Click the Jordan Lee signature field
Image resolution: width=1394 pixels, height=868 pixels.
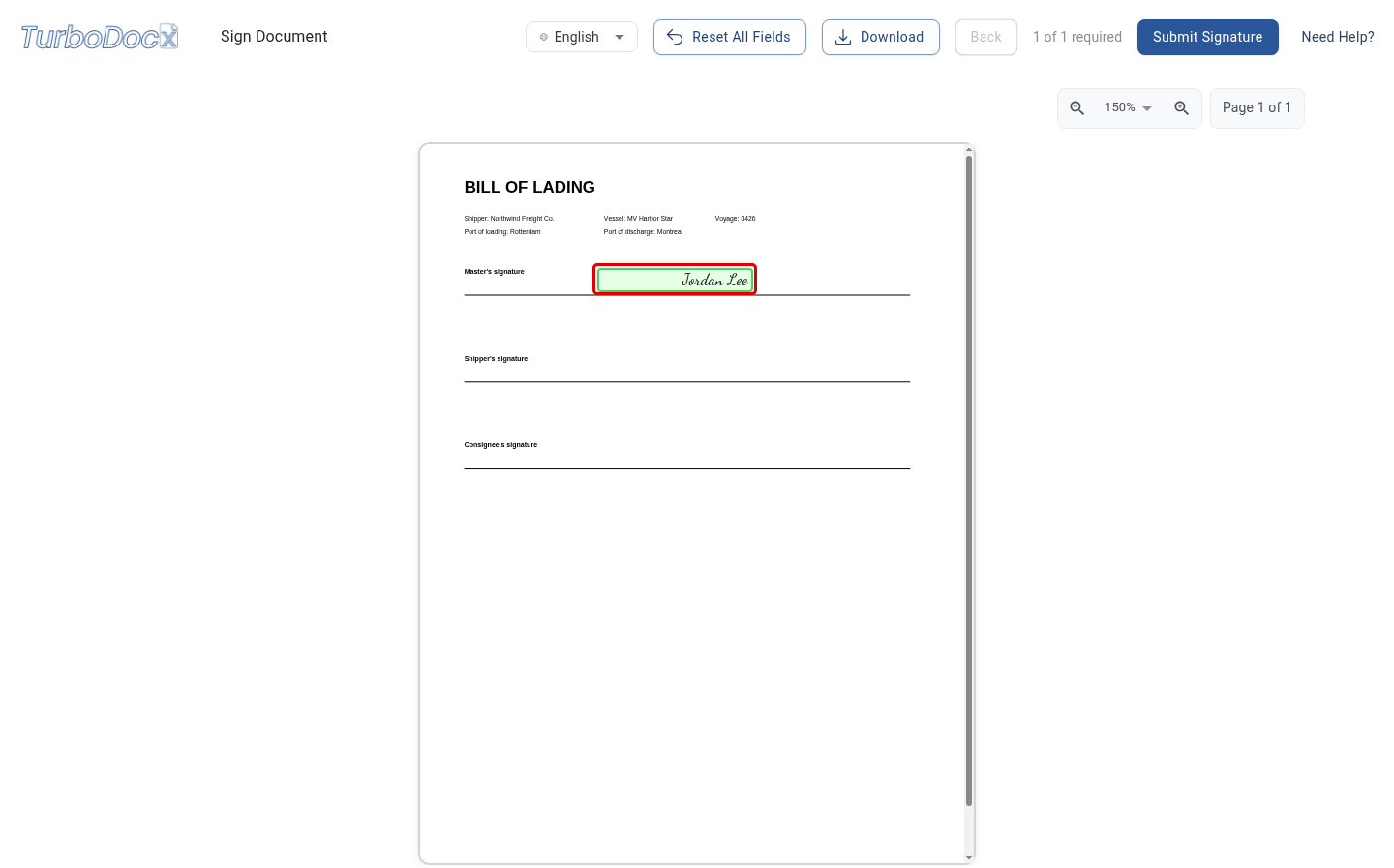(x=675, y=280)
